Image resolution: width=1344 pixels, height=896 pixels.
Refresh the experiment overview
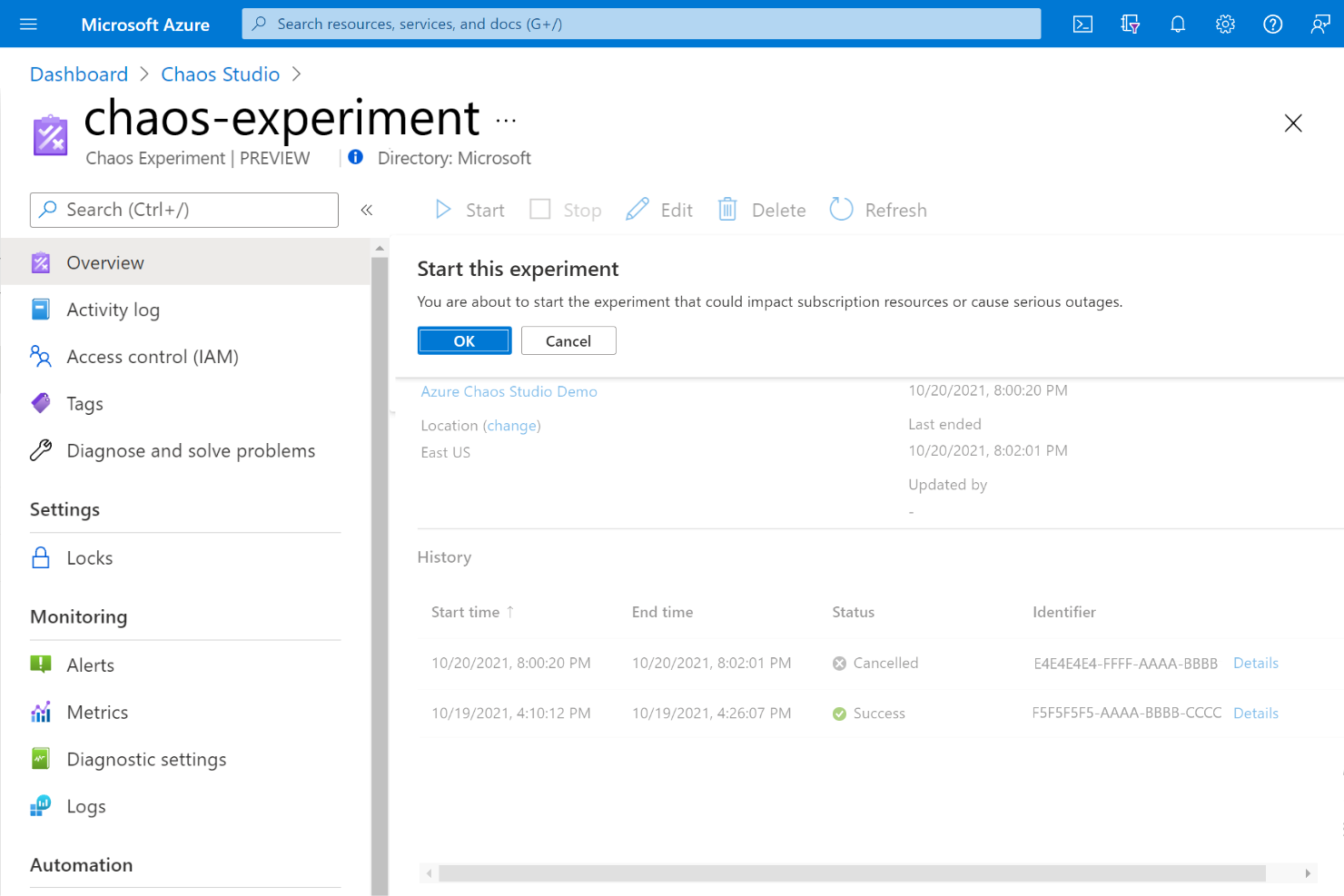(x=878, y=211)
